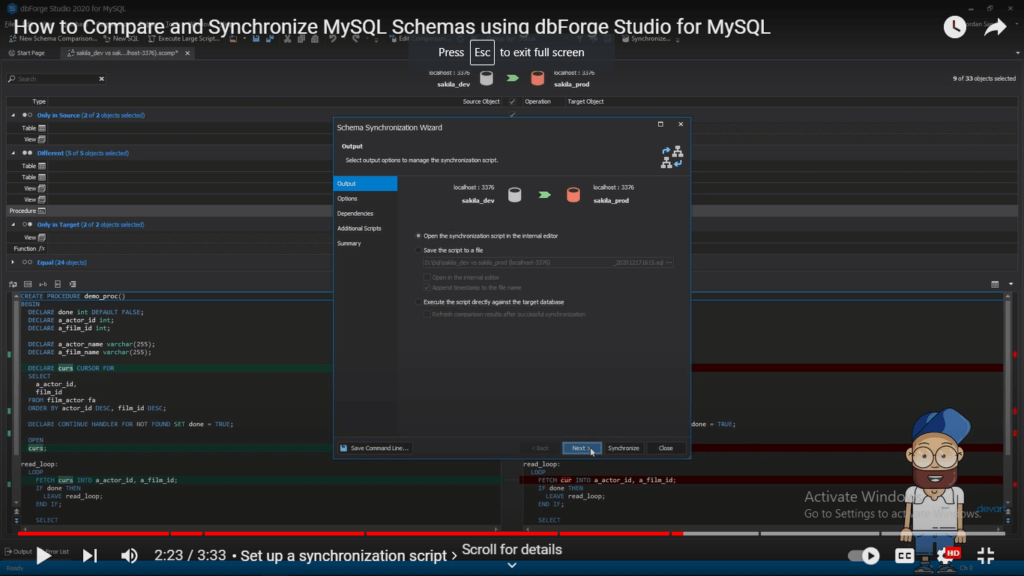Close the sakila_dev comparison tab
This screenshot has height=576, width=1024.
click(187, 53)
